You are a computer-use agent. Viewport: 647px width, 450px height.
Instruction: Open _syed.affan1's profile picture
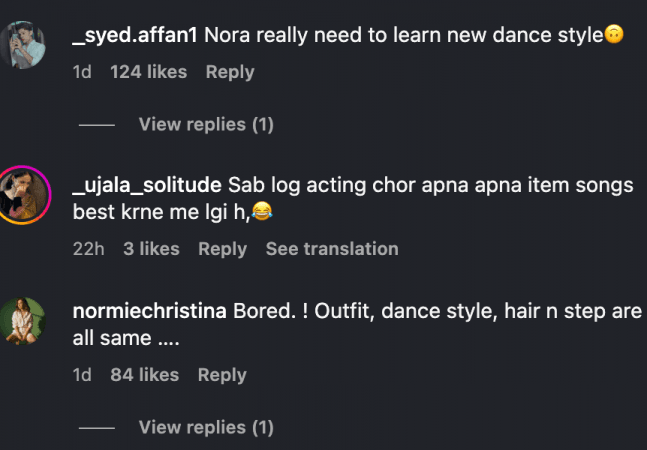pos(24,45)
